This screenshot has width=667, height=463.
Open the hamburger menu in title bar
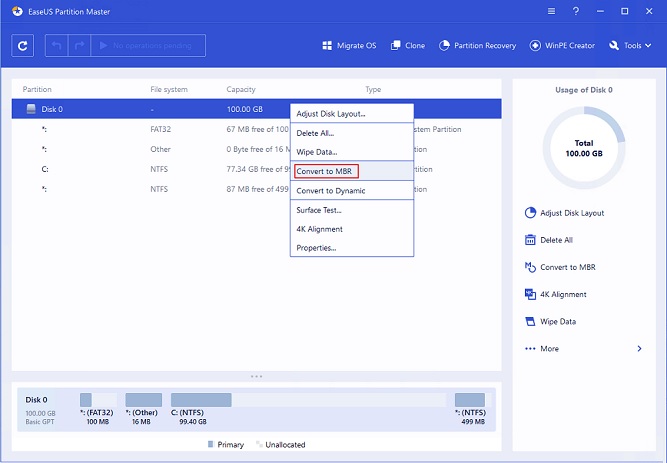pyautogui.click(x=551, y=11)
